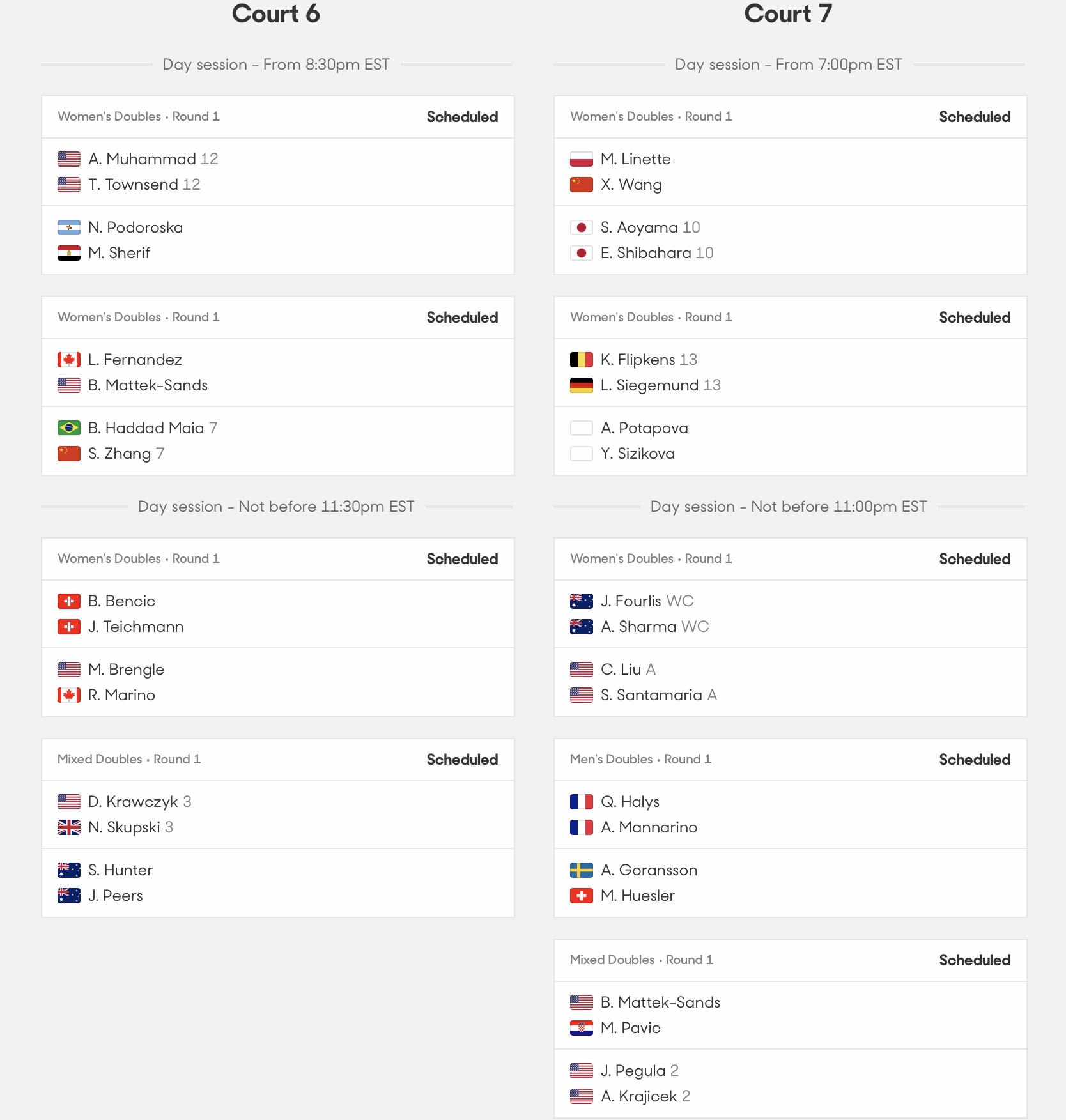Image resolution: width=1066 pixels, height=1120 pixels.
Task: Click the Argentina flag next to N. Podoroska
Action: 68,227
